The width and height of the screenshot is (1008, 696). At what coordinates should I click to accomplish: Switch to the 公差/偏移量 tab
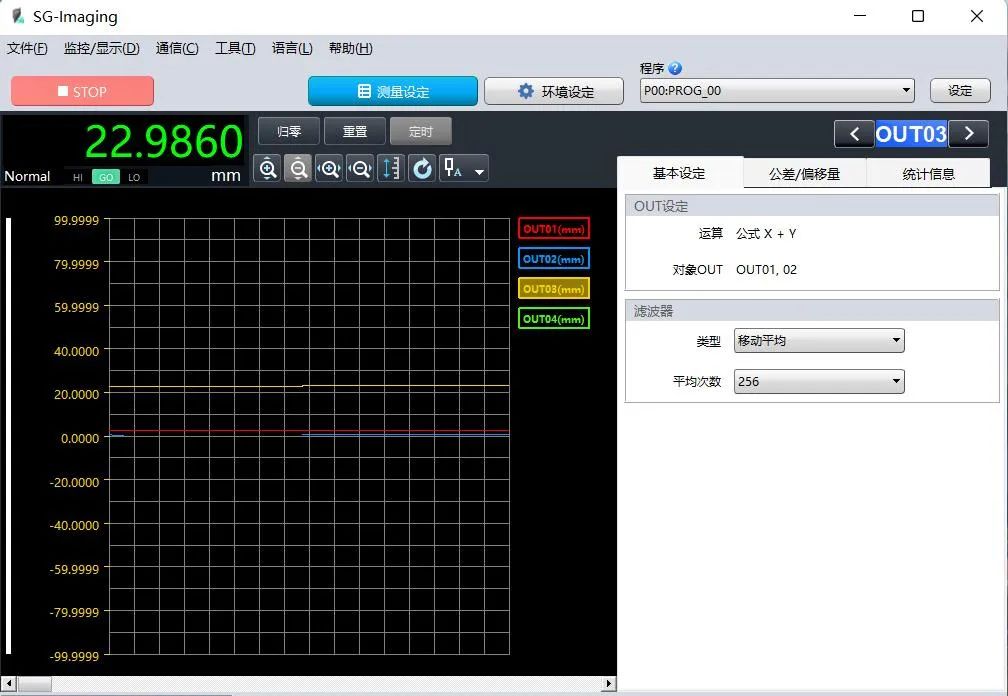804,174
